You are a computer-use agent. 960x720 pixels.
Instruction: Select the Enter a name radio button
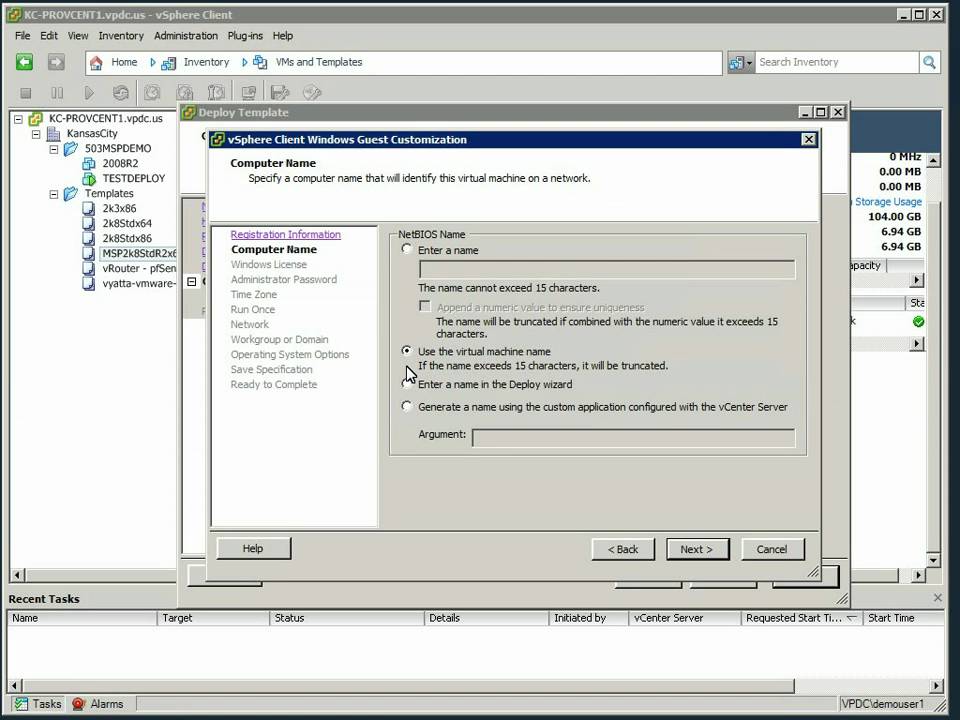(x=407, y=249)
